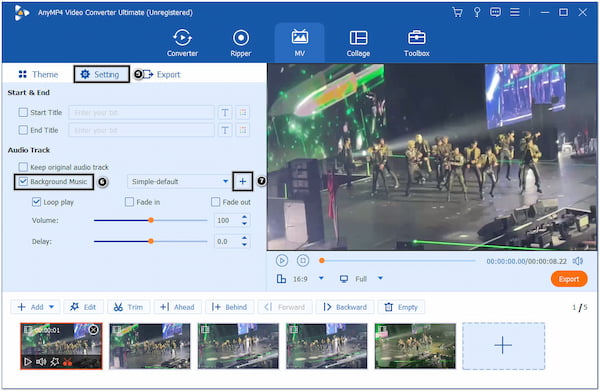Click the Edit button

coord(83,307)
